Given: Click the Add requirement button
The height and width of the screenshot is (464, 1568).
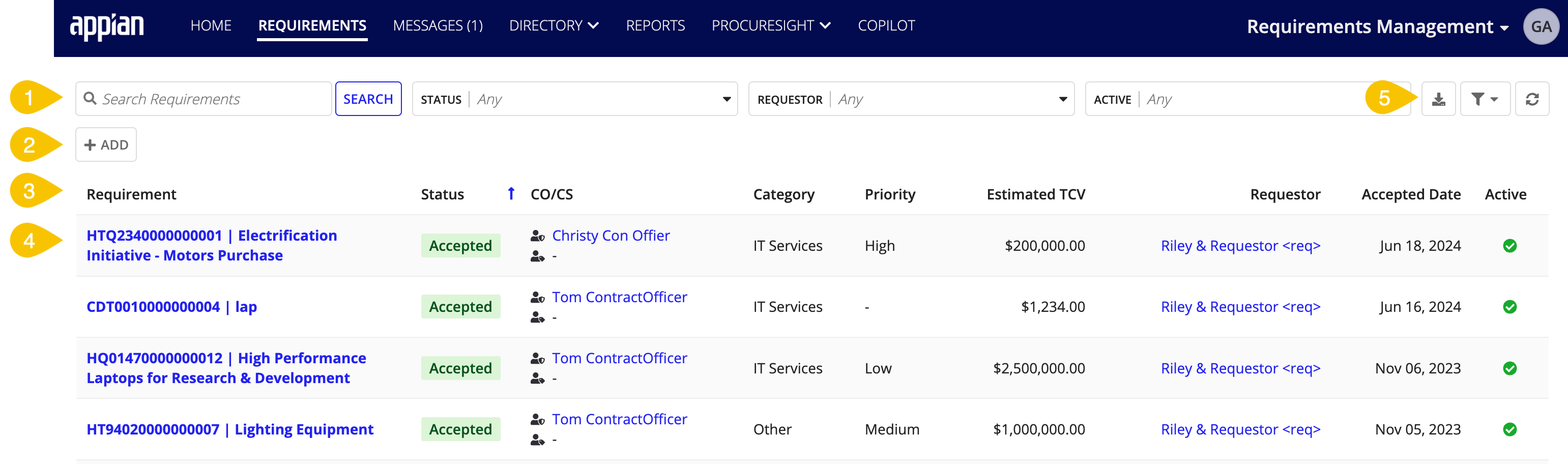Looking at the screenshot, I should [106, 144].
